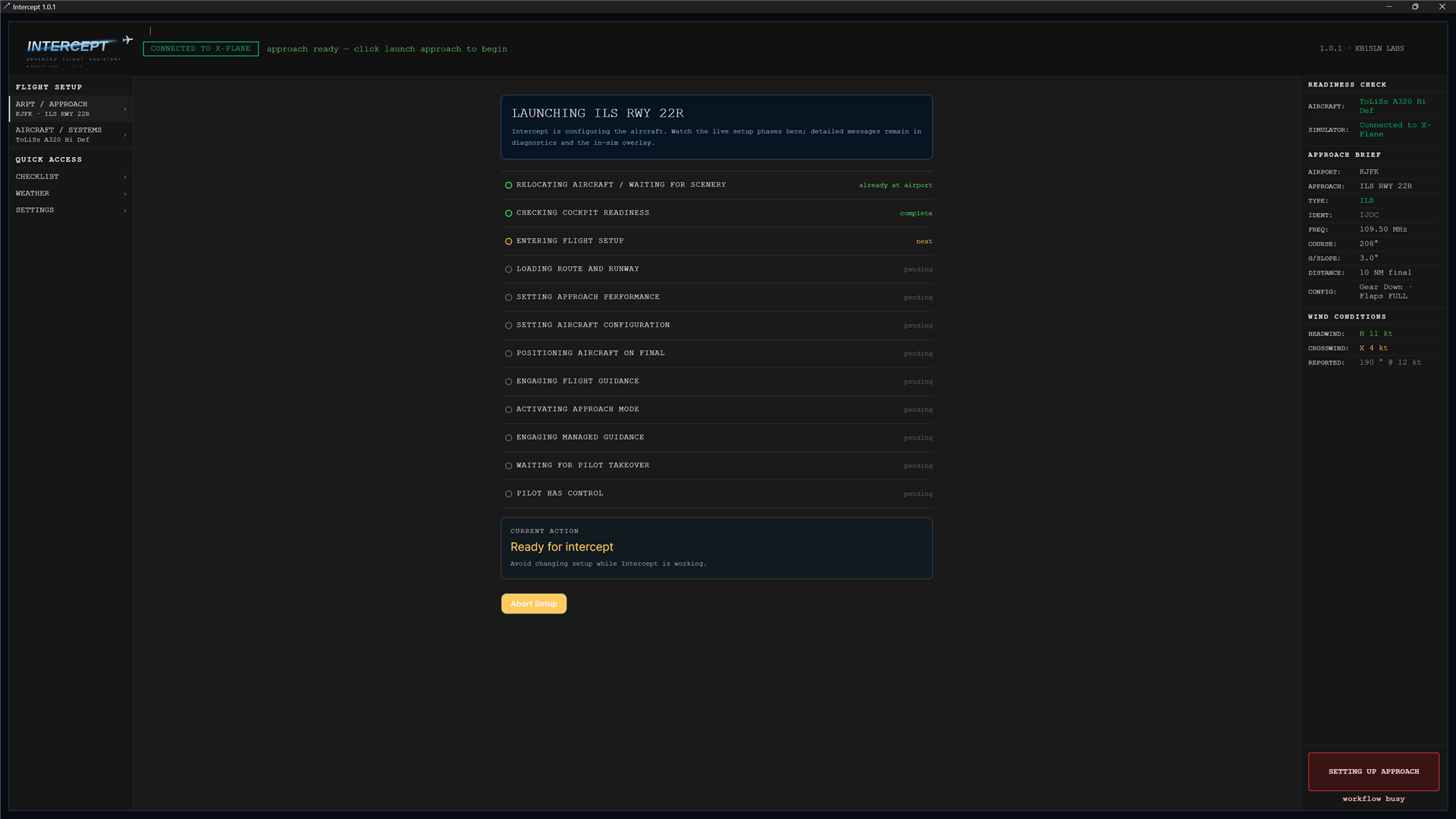This screenshot has height=819, width=1456.
Task: Expand the AIRCRAFT / SYSTEMS chevron
Action: click(x=125, y=135)
